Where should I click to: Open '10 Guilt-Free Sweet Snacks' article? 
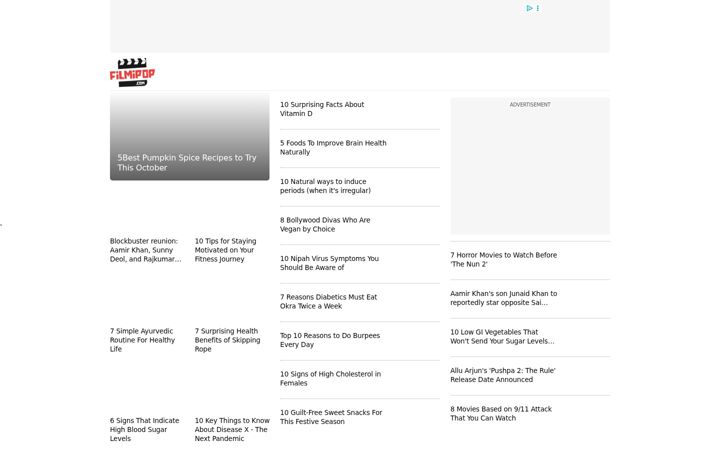[331, 417]
